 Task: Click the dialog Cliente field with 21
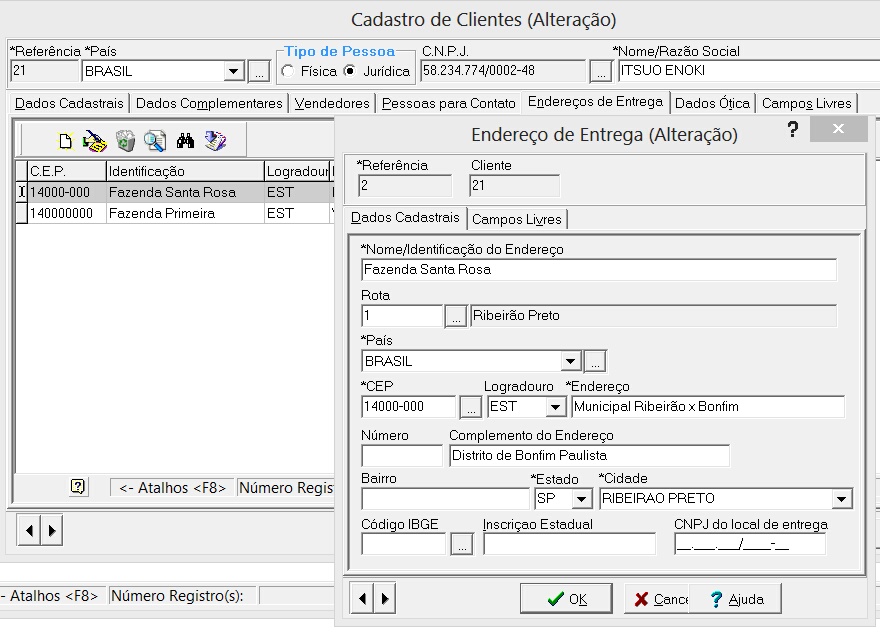coord(514,186)
